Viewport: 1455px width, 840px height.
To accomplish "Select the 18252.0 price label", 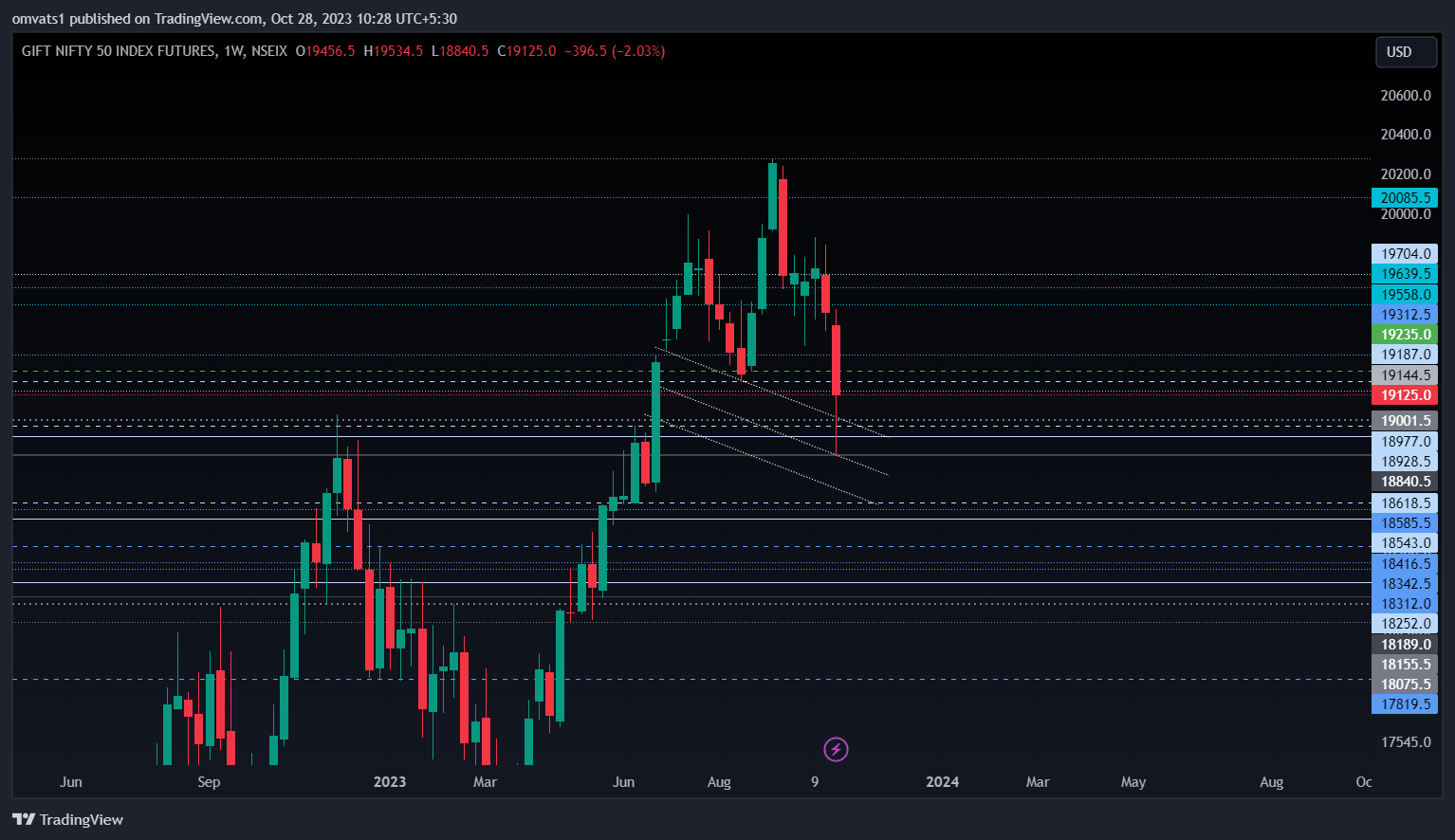I will [1405, 624].
